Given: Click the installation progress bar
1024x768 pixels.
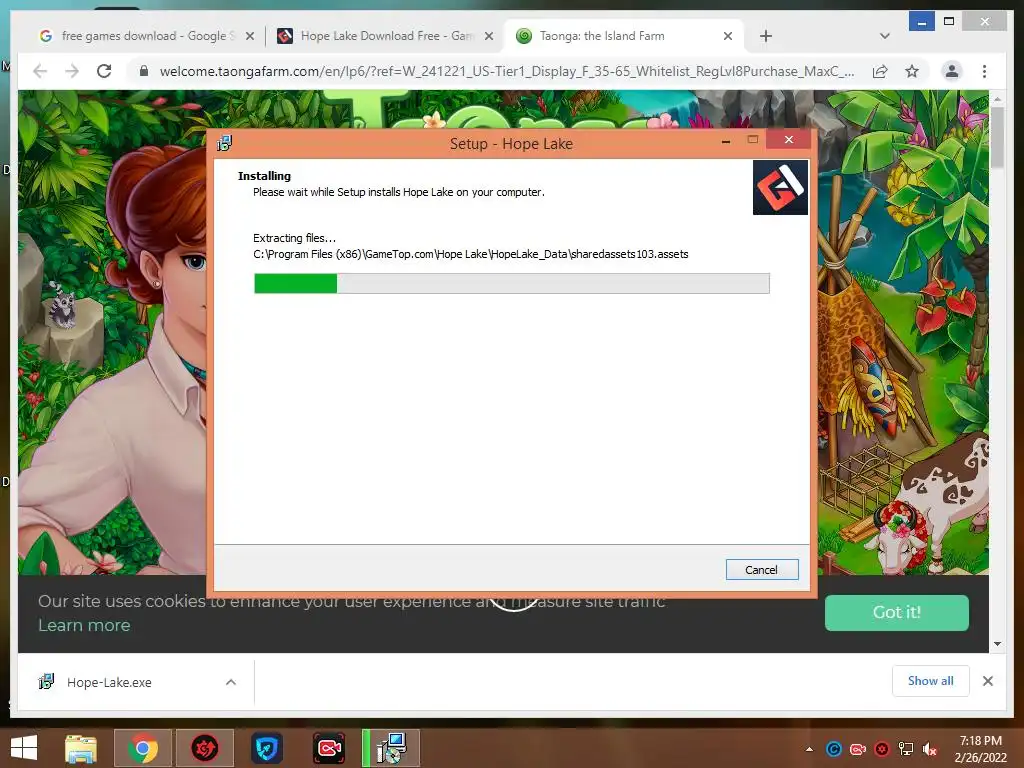Looking at the screenshot, I should point(511,283).
